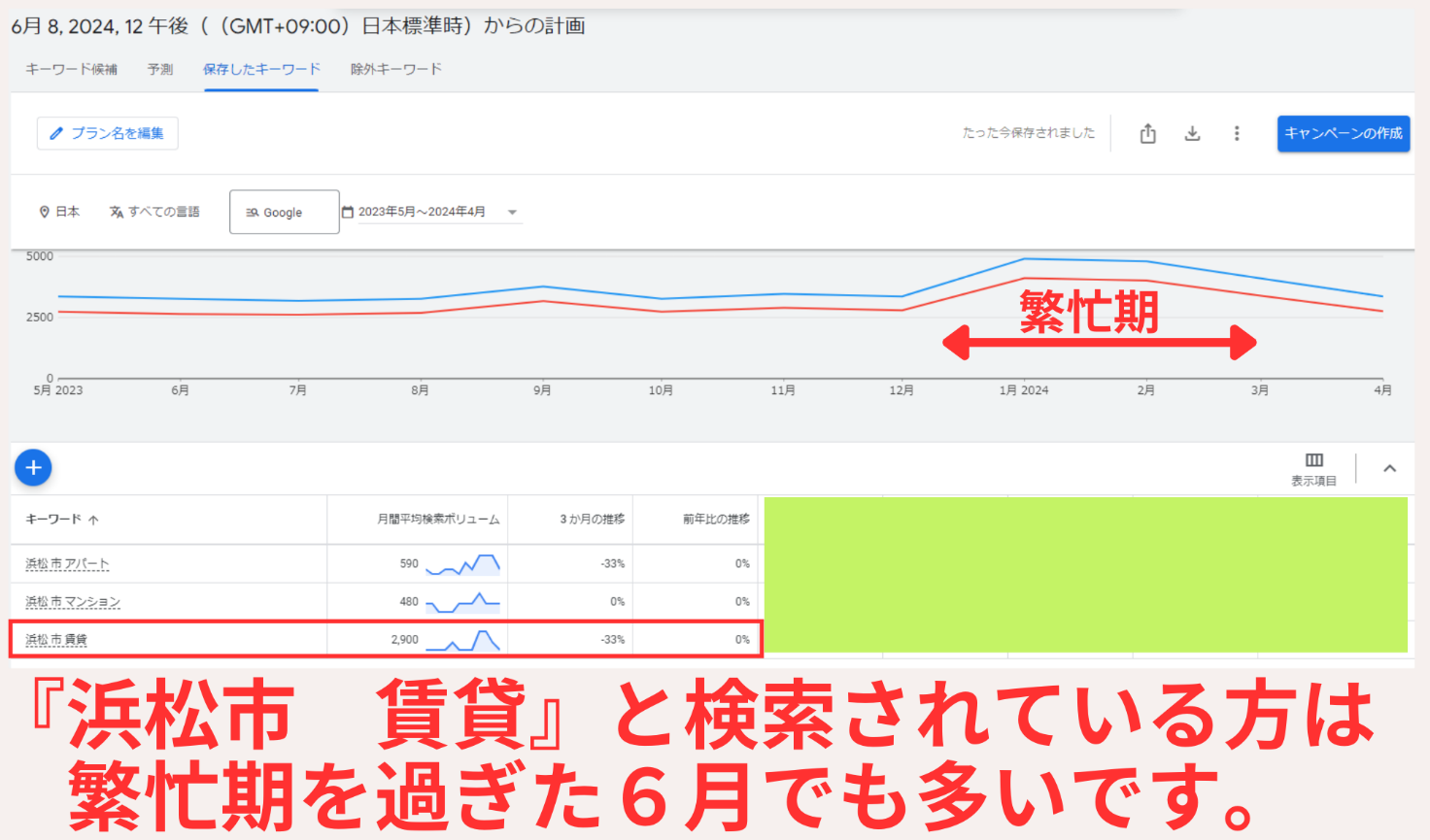Open the Google search network selector
Screen dimensions: 1430x840
(285, 212)
